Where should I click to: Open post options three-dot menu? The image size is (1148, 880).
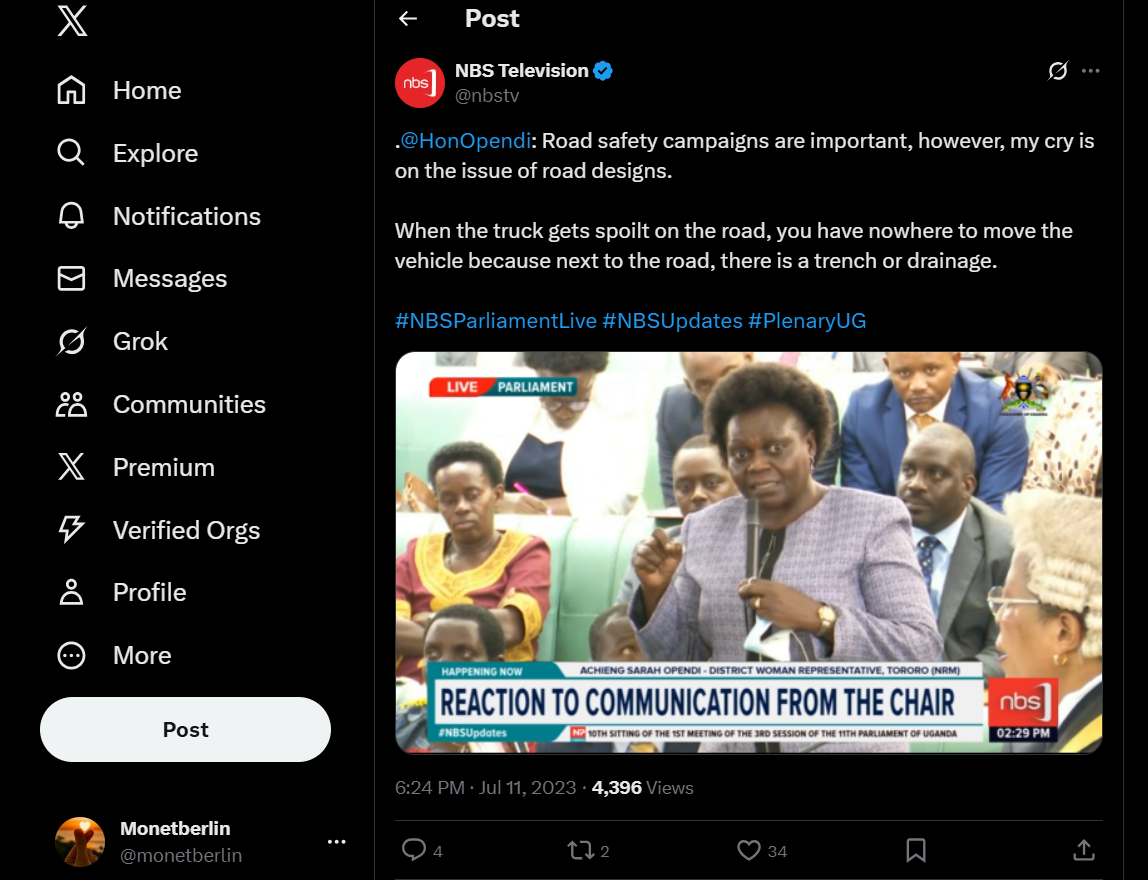point(1091,70)
